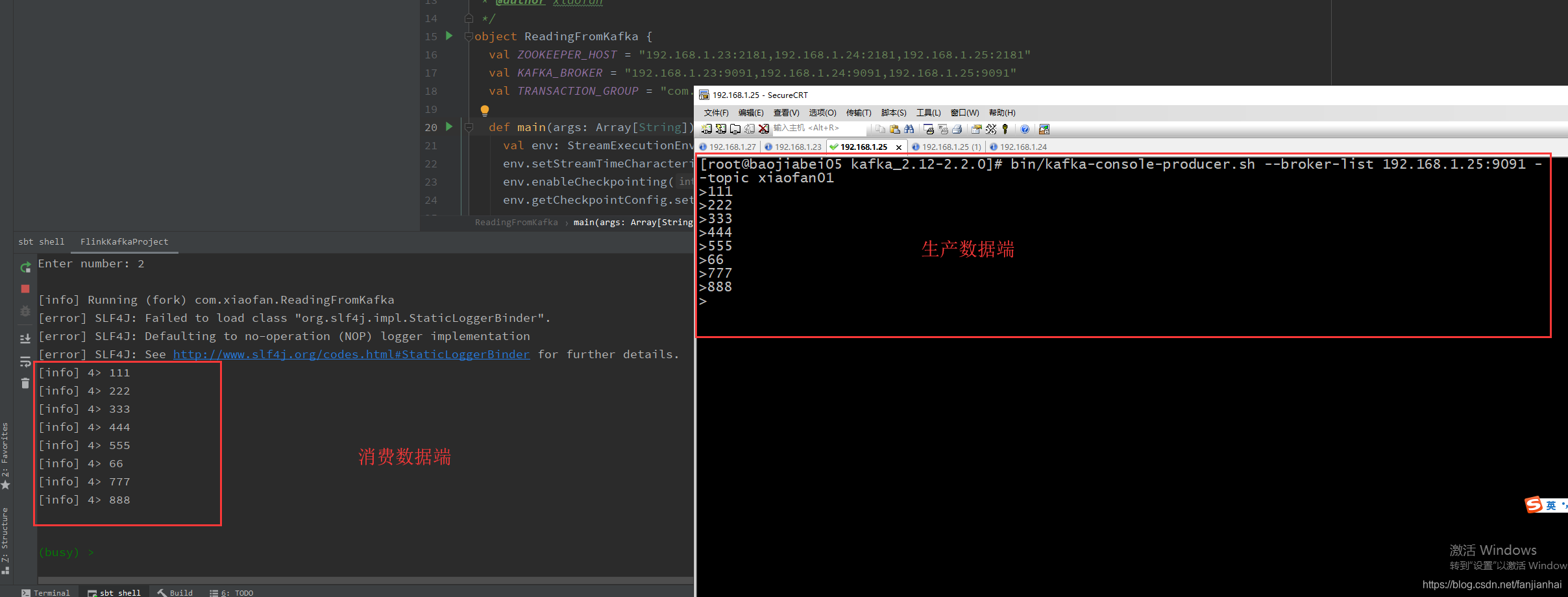Click the Reconnect session icon
The height and width of the screenshot is (597, 1568).
750,129
